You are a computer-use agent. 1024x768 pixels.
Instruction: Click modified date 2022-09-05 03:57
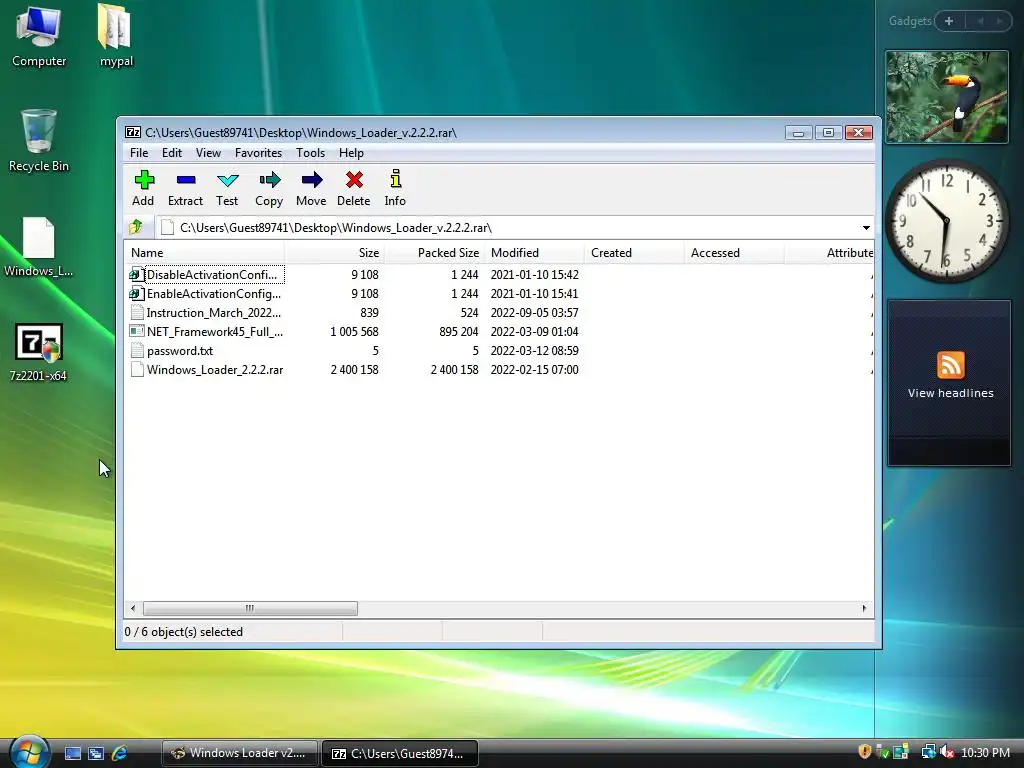point(535,313)
